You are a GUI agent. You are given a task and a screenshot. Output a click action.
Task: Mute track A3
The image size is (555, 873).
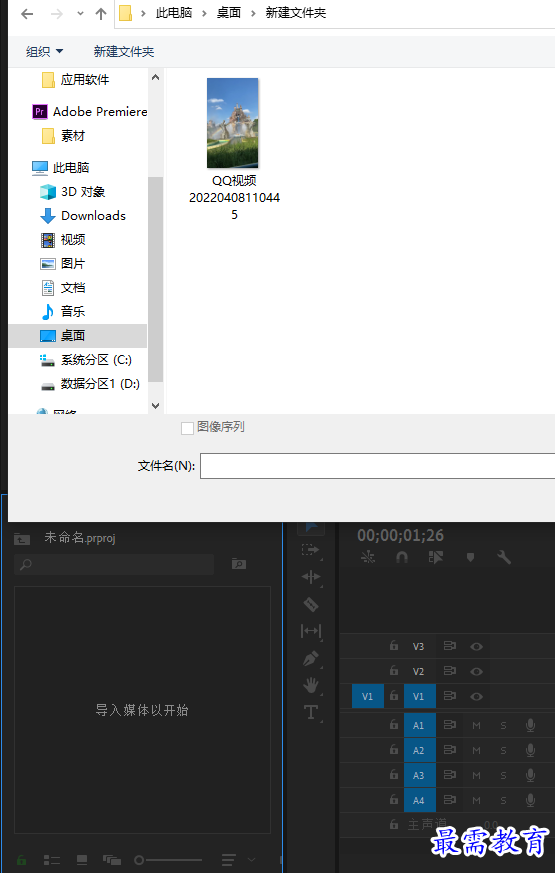pos(477,775)
